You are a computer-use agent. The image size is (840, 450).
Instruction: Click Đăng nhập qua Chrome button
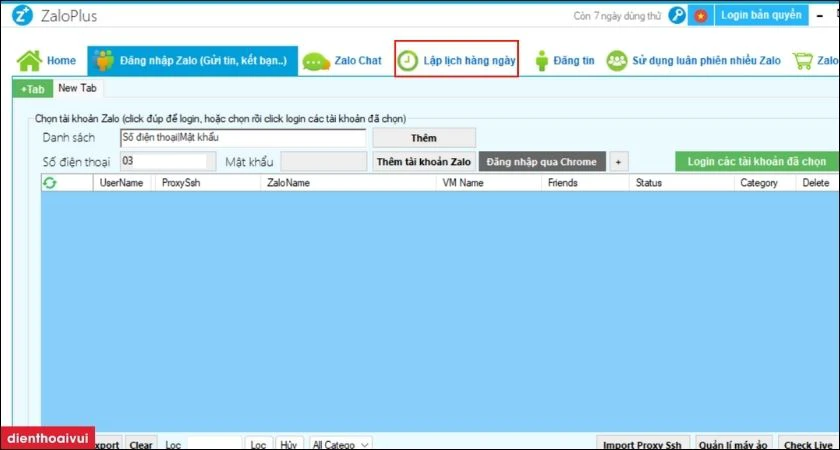(x=542, y=161)
